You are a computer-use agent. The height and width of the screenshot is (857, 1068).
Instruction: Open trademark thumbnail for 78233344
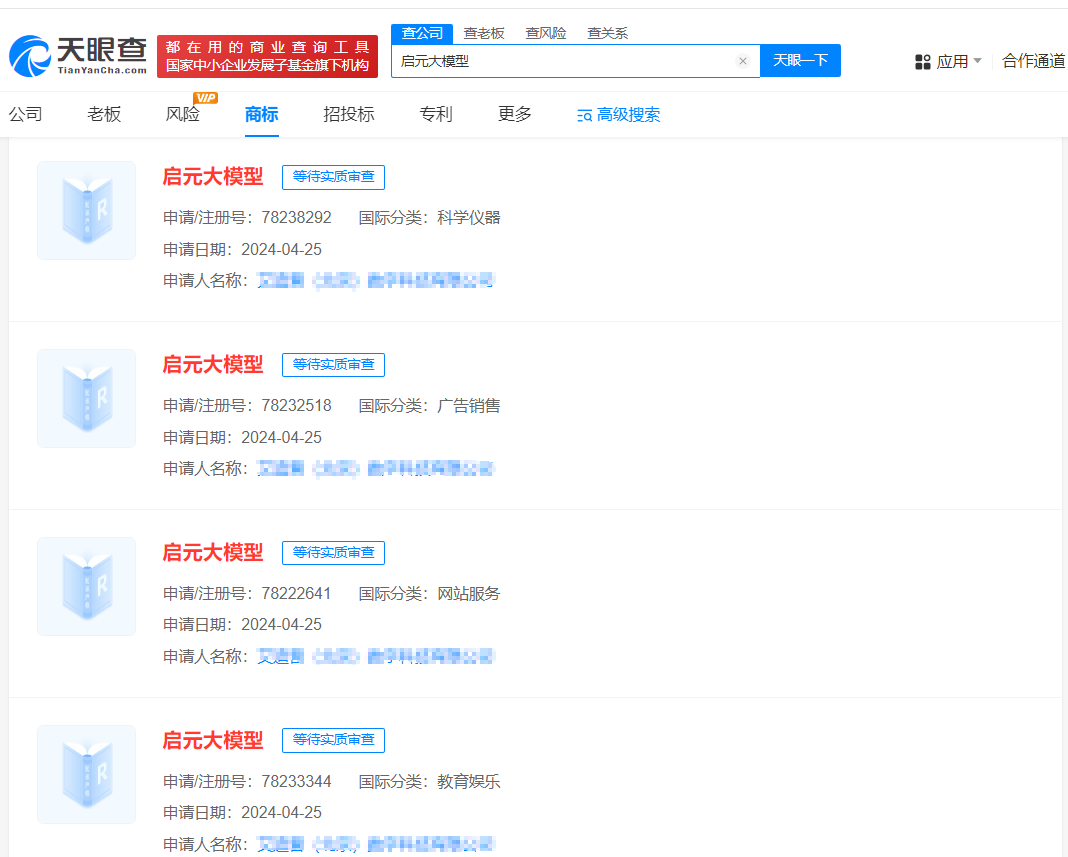click(x=87, y=775)
